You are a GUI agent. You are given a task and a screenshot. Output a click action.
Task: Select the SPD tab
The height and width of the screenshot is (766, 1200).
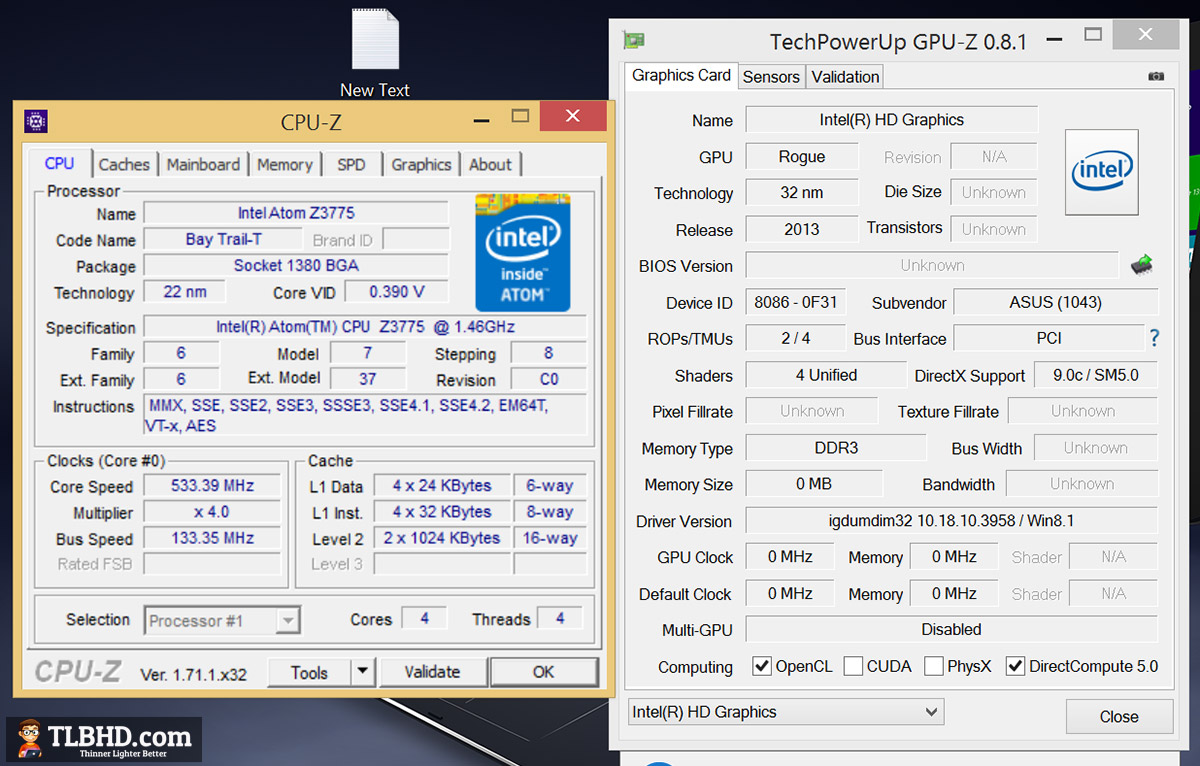click(x=351, y=165)
